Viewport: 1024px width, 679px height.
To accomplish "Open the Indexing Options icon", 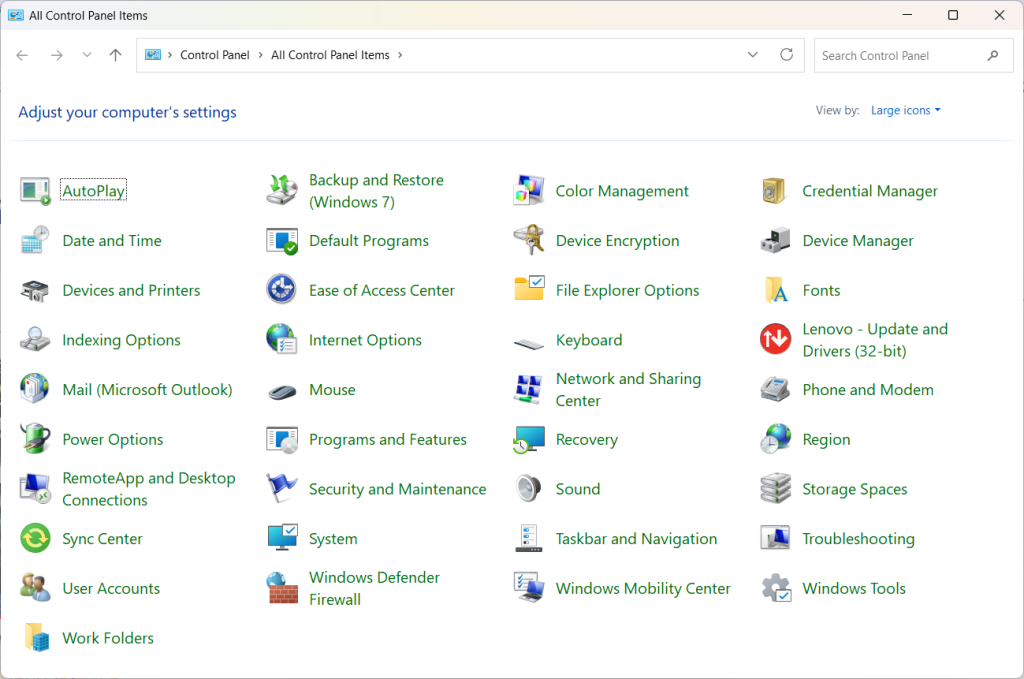I will tap(35, 340).
